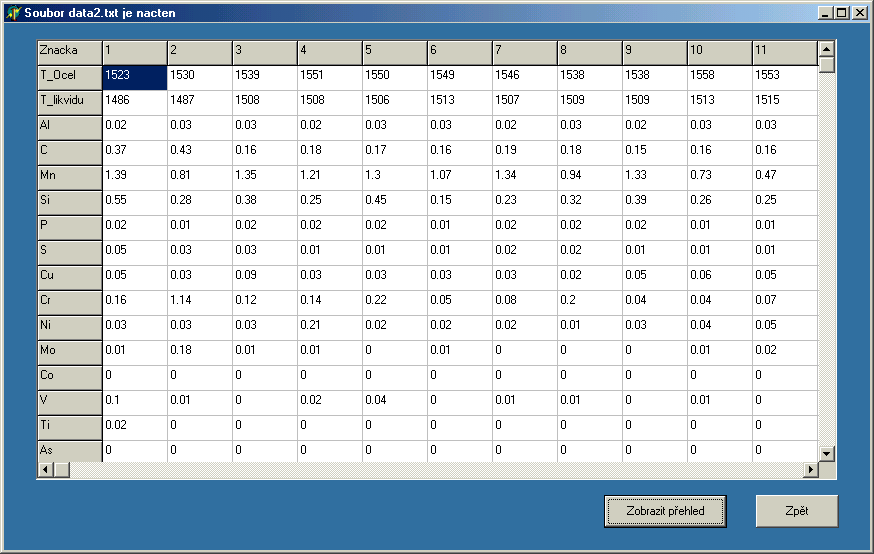Screen dimensions: 874x554
Task: Click the Ni row header
Action: (70, 329)
